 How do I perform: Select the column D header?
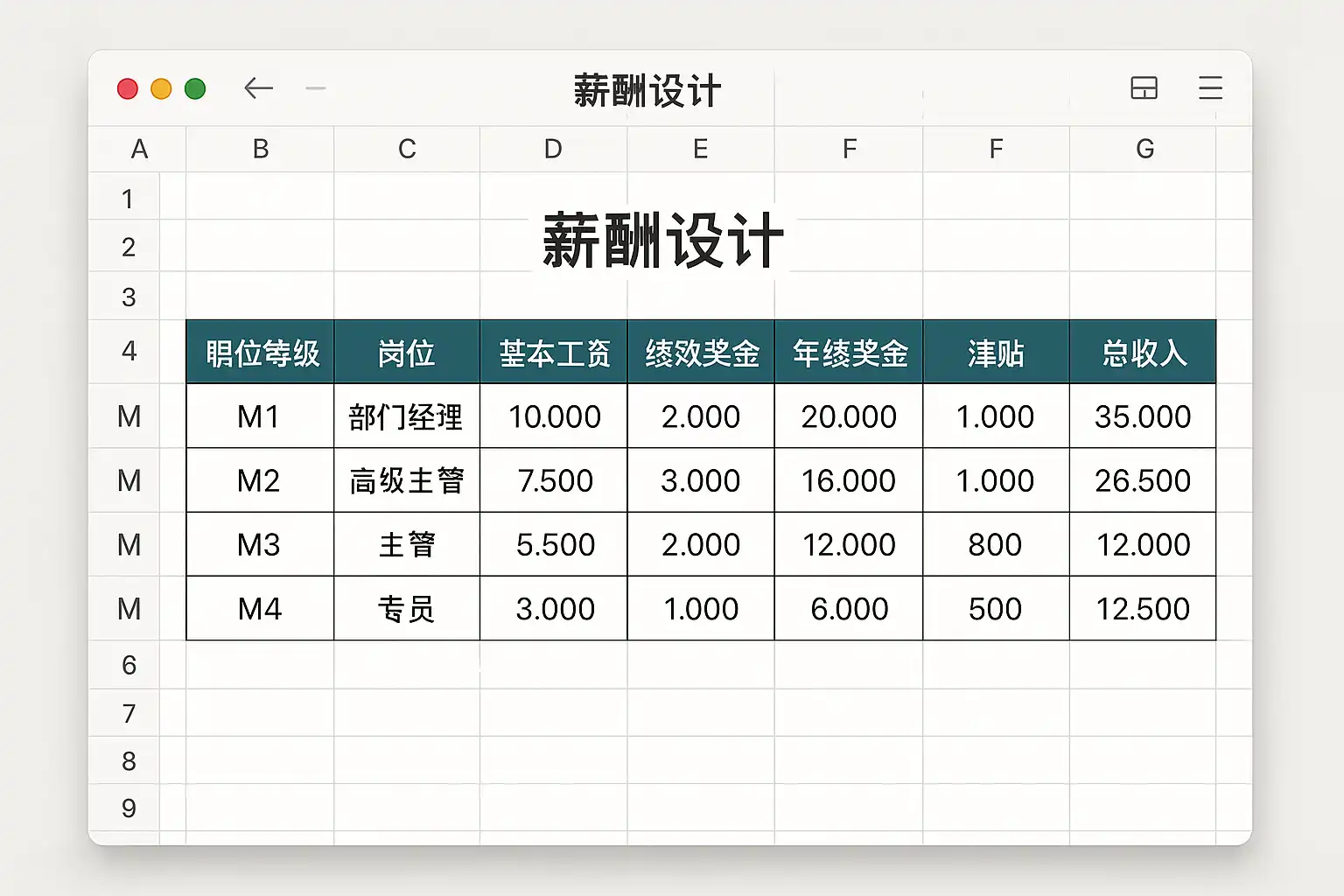553,150
